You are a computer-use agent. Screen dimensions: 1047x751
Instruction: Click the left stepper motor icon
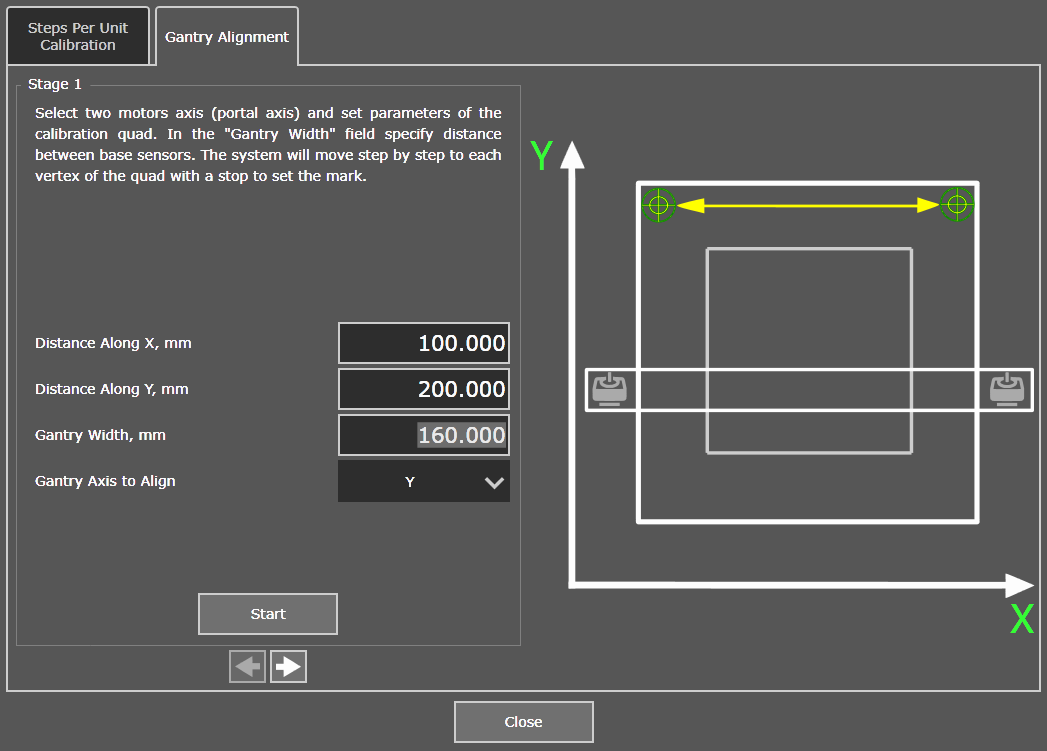click(610, 389)
